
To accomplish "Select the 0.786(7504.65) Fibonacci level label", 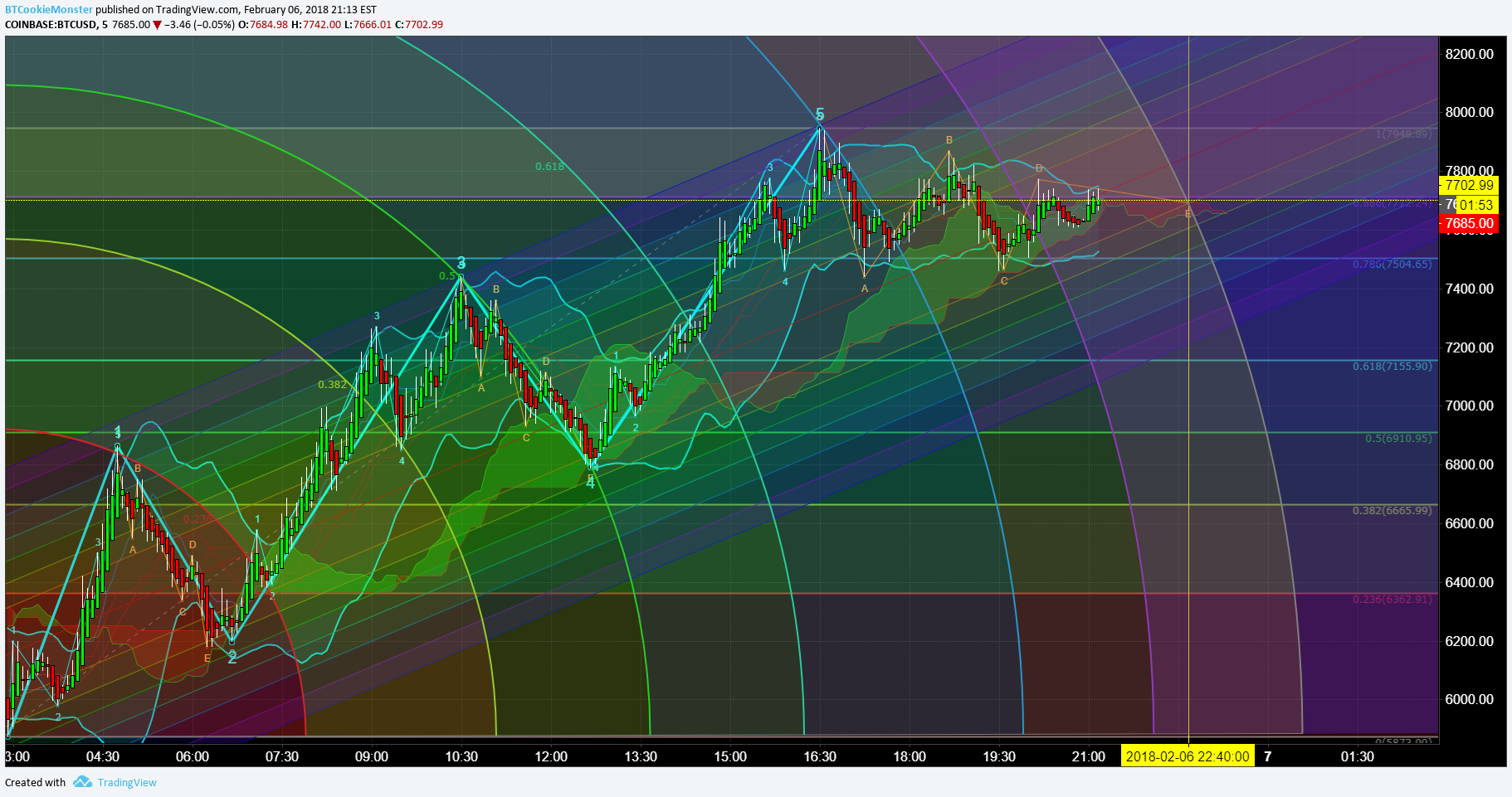I will 1393,265.
